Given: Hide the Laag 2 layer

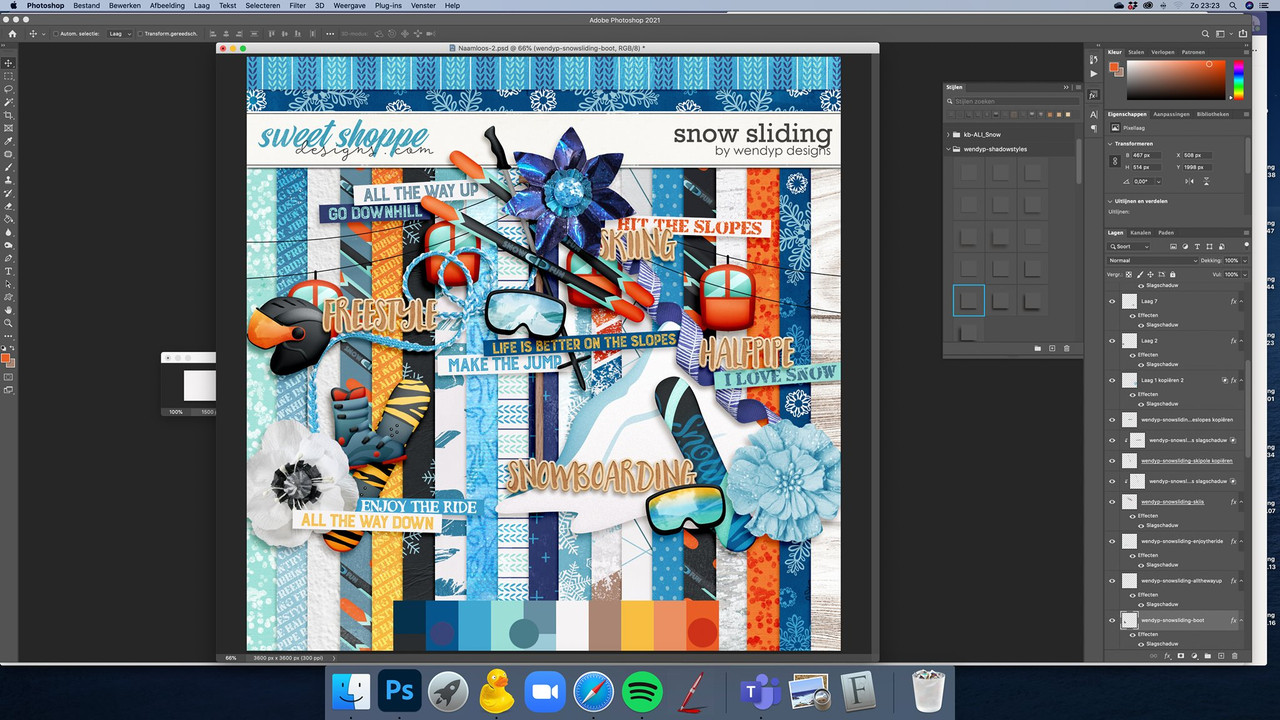Looking at the screenshot, I should (1112, 341).
